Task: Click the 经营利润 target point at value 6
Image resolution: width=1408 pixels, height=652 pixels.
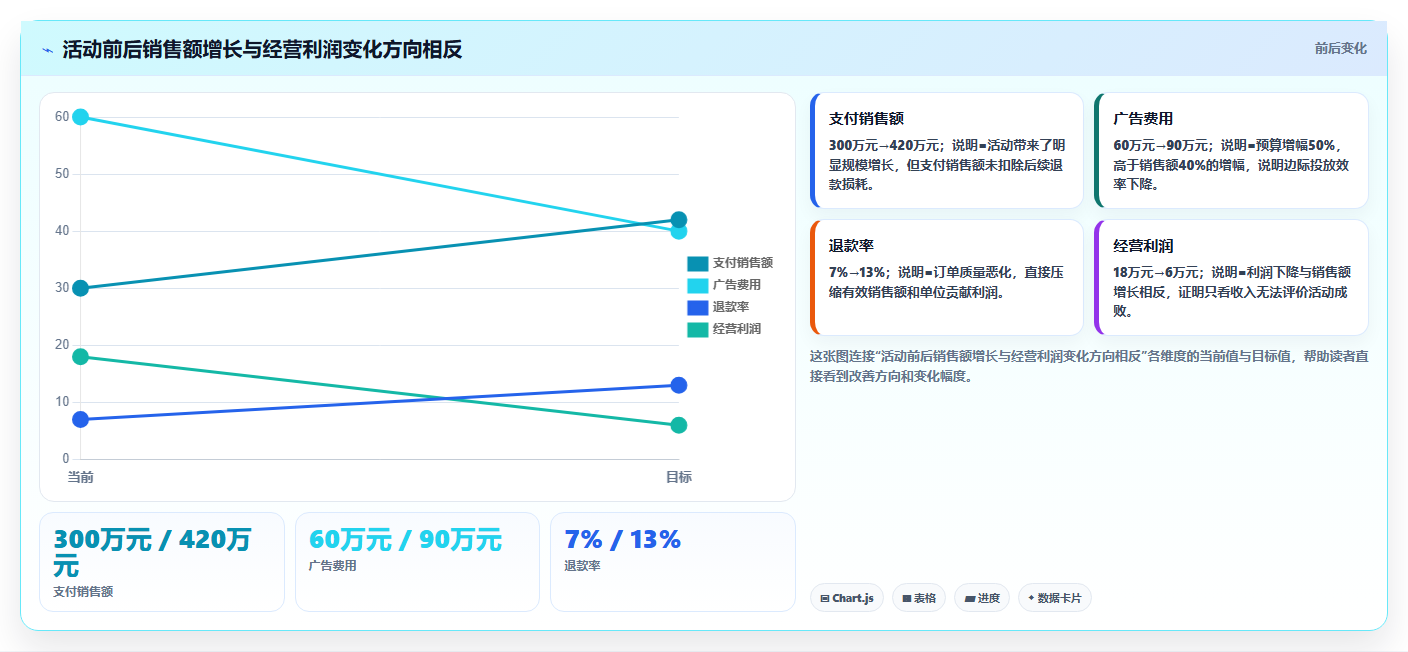Action: click(x=679, y=425)
